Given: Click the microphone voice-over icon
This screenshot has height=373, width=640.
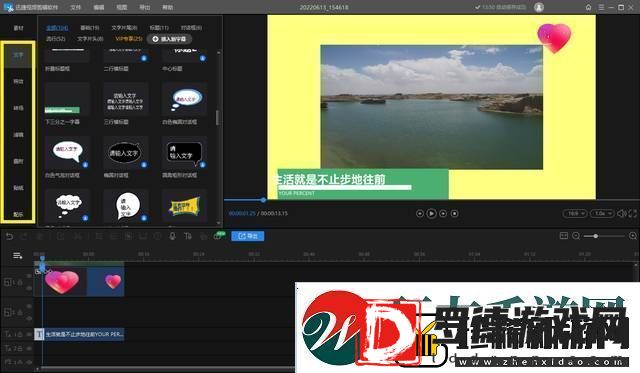Looking at the screenshot, I should [172, 236].
